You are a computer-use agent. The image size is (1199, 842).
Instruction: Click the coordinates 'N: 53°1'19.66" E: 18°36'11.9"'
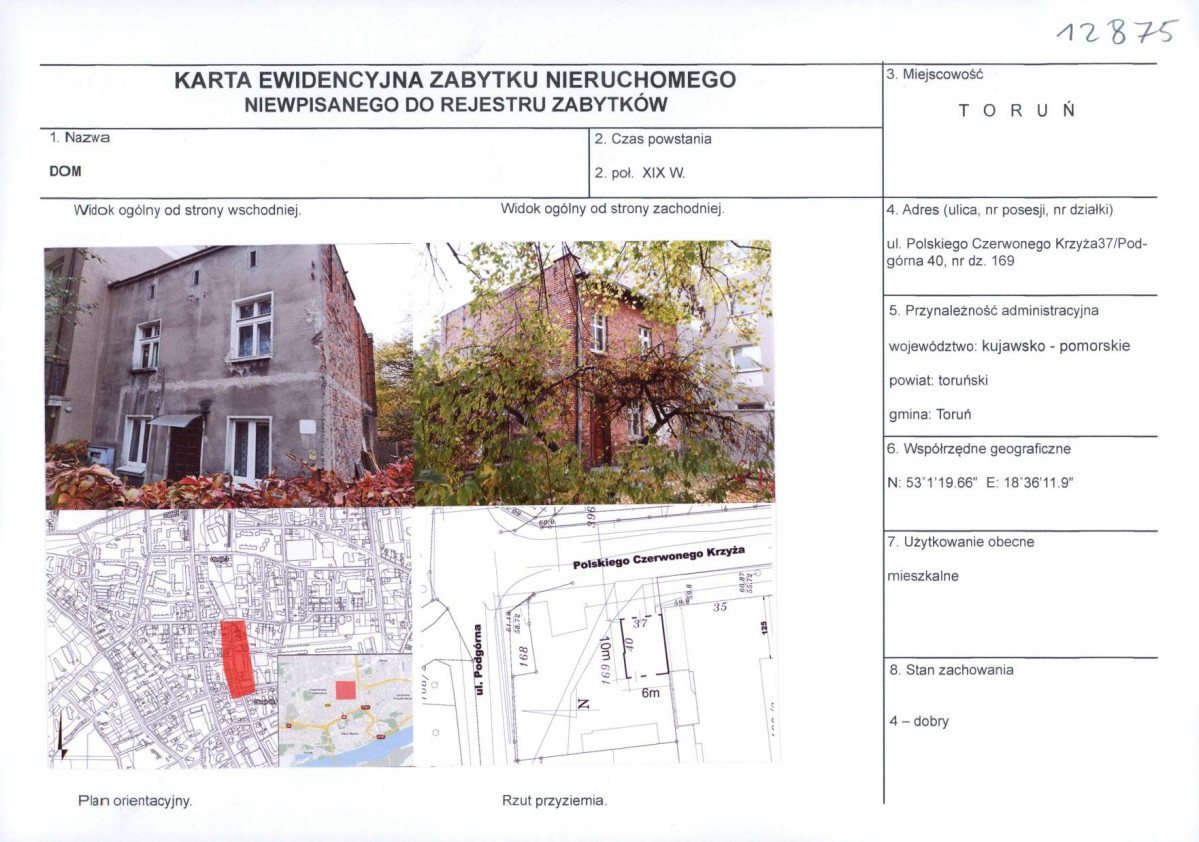(x=981, y=483)
